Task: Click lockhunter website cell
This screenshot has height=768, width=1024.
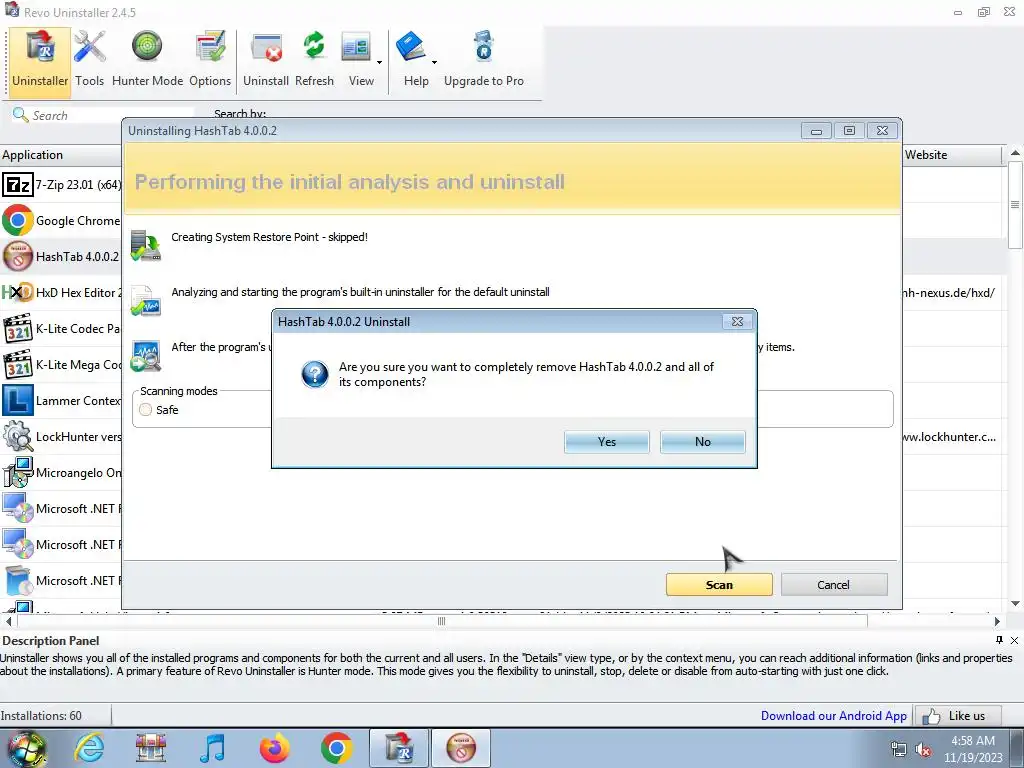Action: [950, 437]
